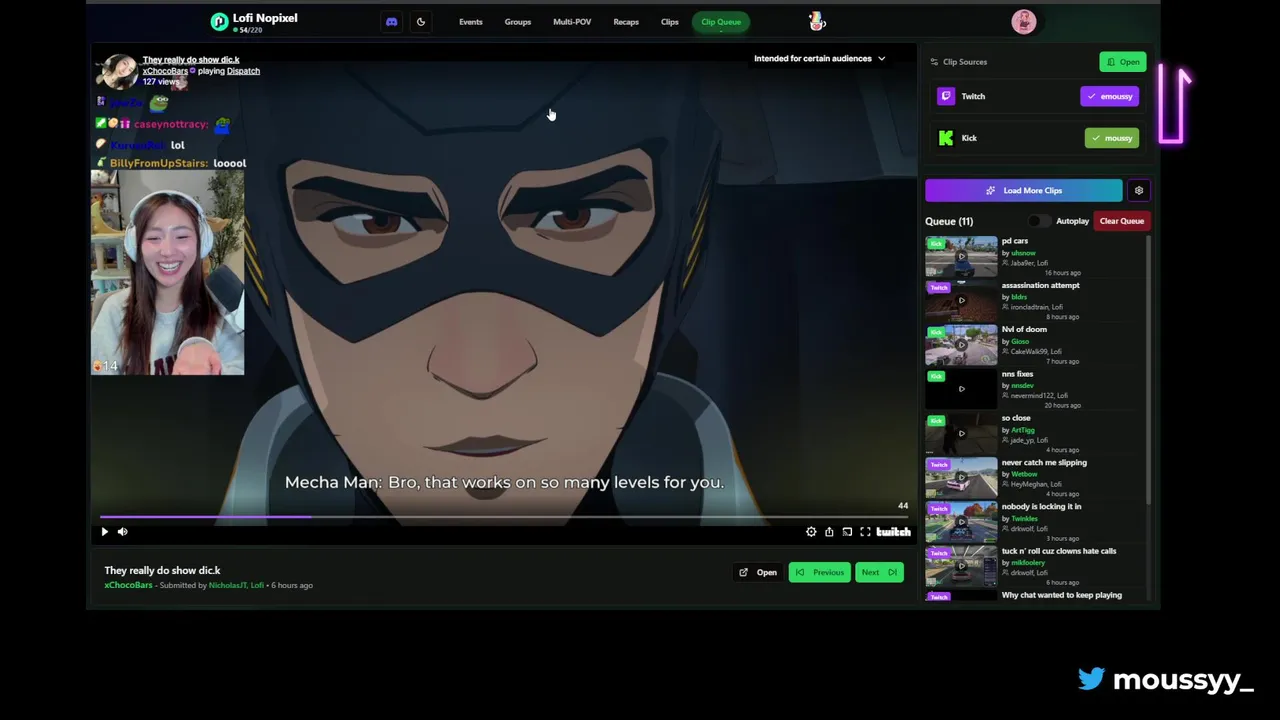This screenshot has width=1280, height=720.
Task: Click the Clip Sources filter icon
Action: click(x=934, y=62)
